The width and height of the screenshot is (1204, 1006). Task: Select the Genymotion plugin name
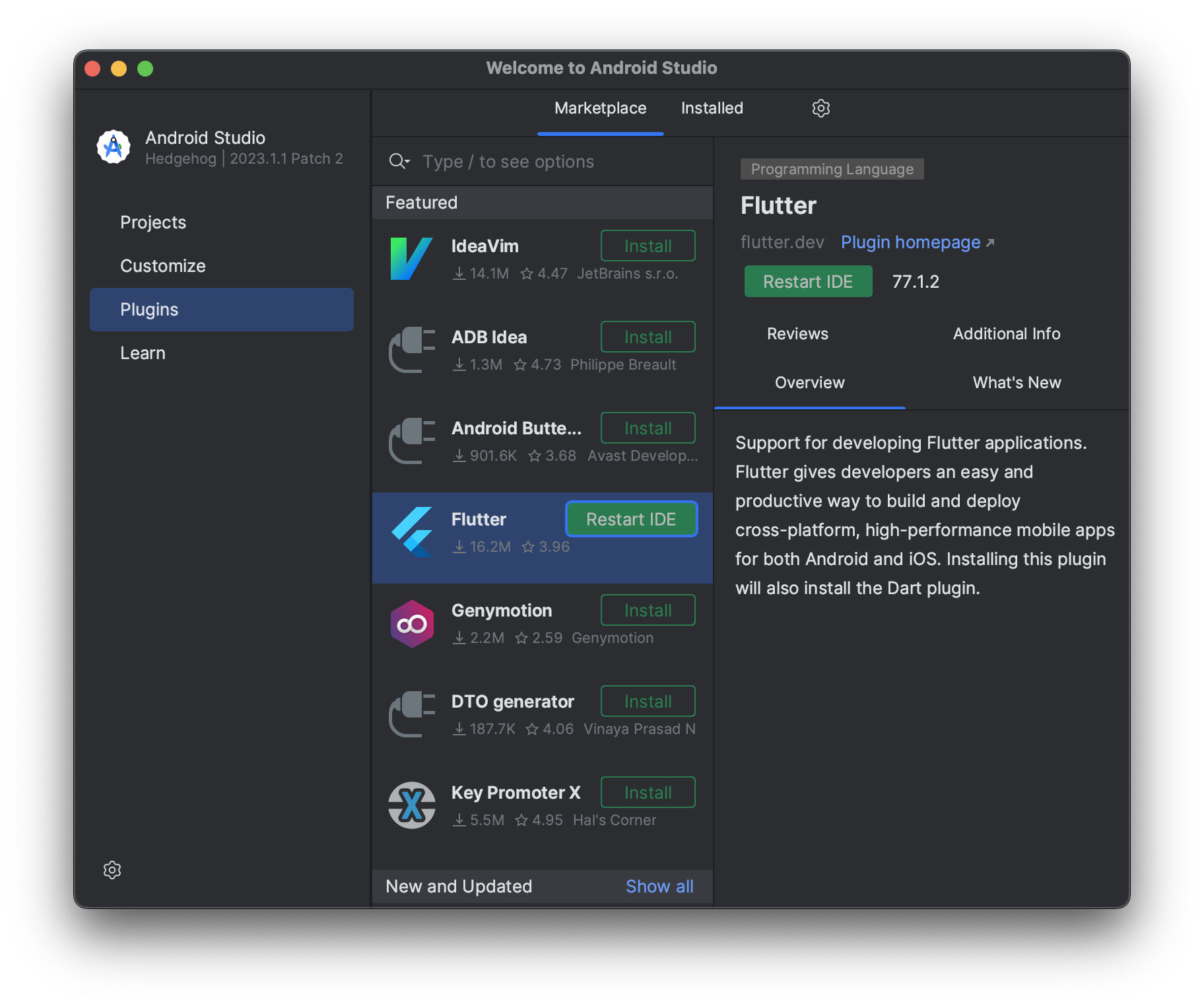[502, 611]
